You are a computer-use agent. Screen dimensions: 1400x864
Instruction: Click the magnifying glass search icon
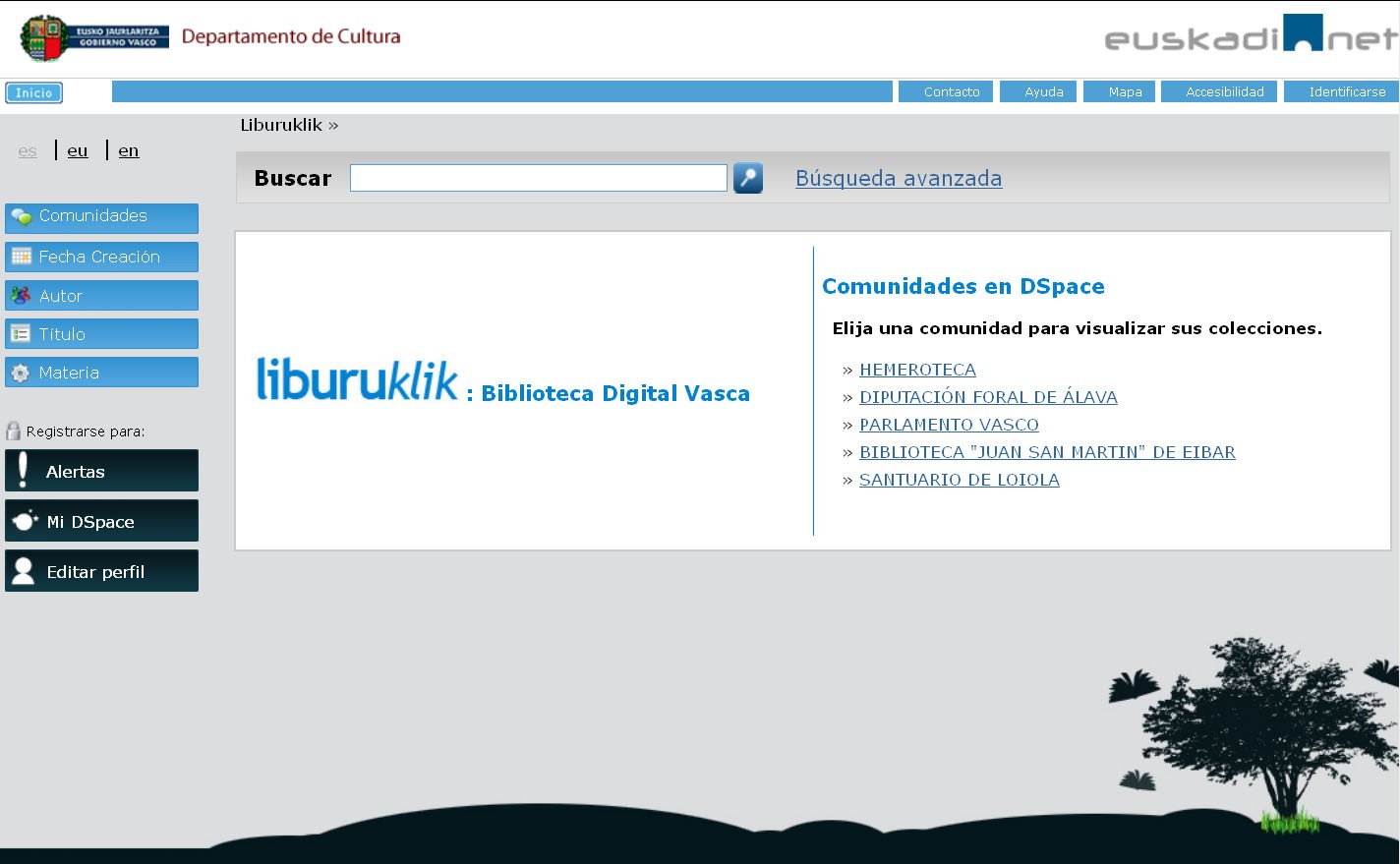pyautogui.click(x=747, y=178)
